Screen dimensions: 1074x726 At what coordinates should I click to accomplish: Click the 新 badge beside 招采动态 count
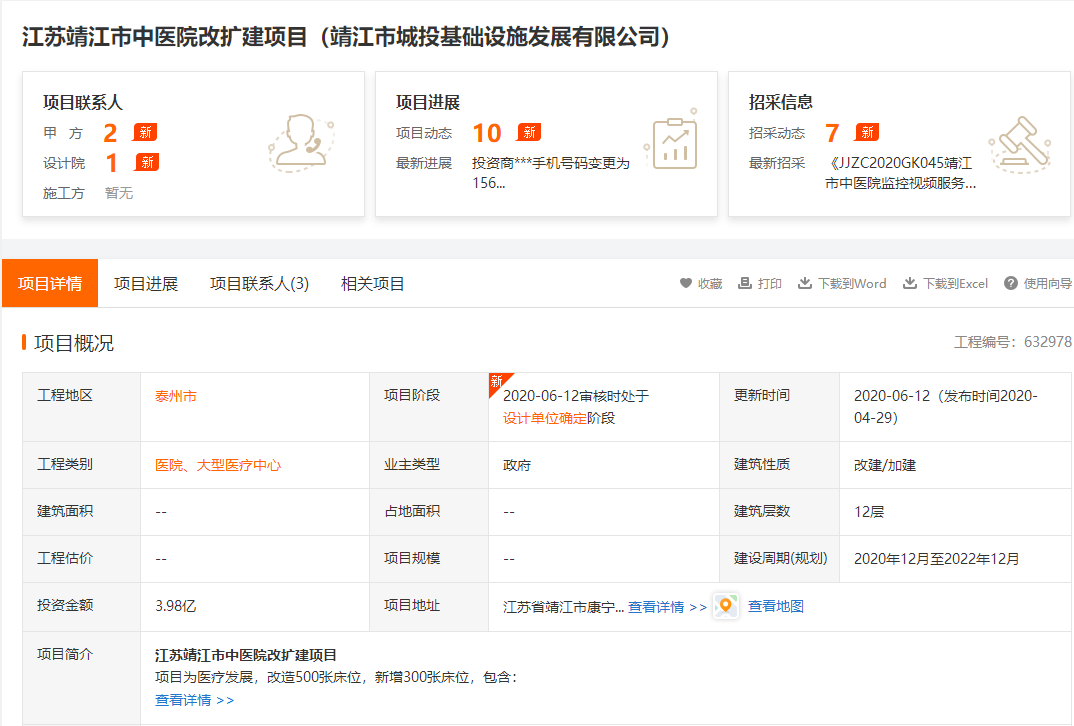click(867, 132)
